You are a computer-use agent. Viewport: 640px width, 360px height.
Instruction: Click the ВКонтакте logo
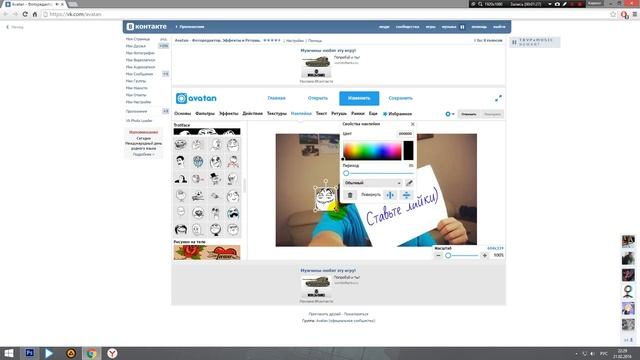click(147, 27)
